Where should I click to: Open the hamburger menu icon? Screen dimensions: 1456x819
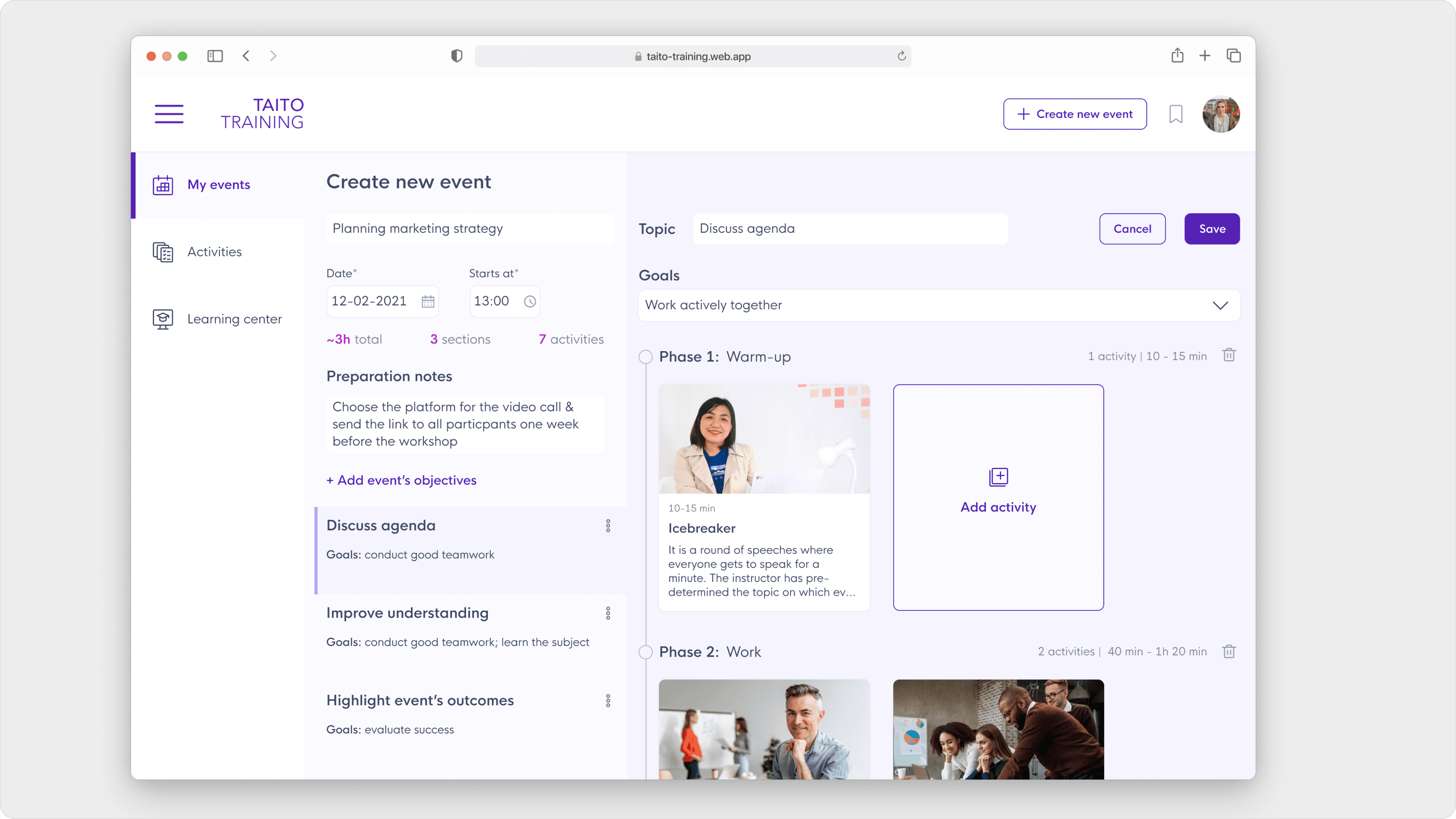click(x=169, y=114)
